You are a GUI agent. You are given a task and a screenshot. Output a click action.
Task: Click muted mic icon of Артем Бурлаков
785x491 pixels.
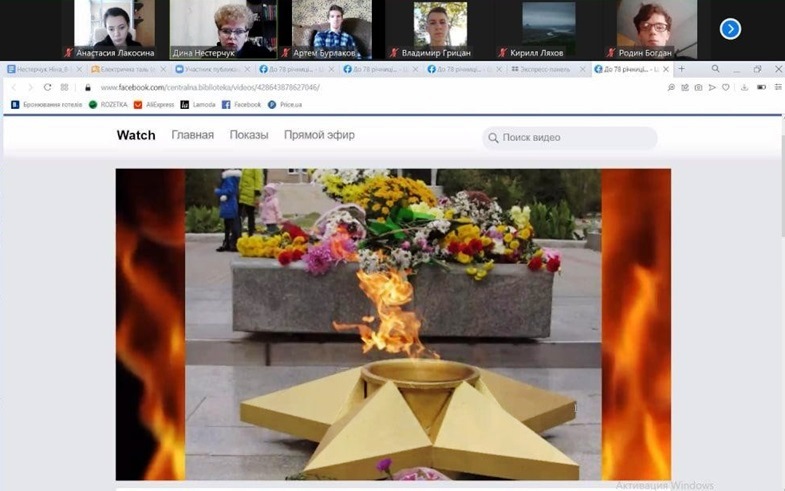(285, 53)
